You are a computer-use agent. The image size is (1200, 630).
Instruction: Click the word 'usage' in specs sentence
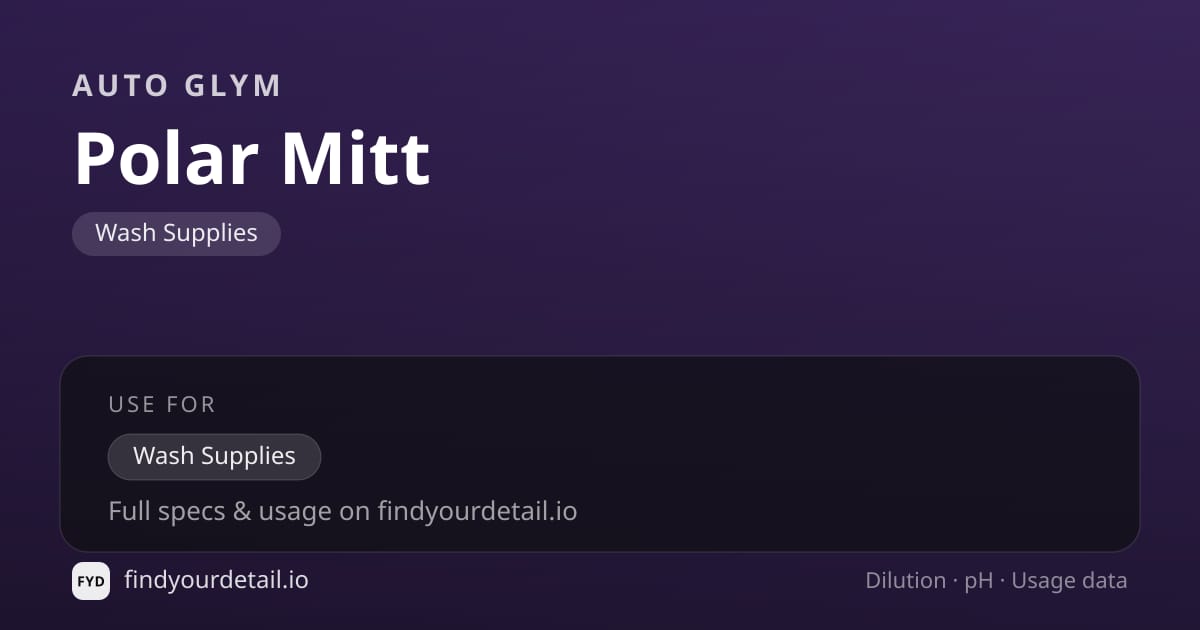295,513
